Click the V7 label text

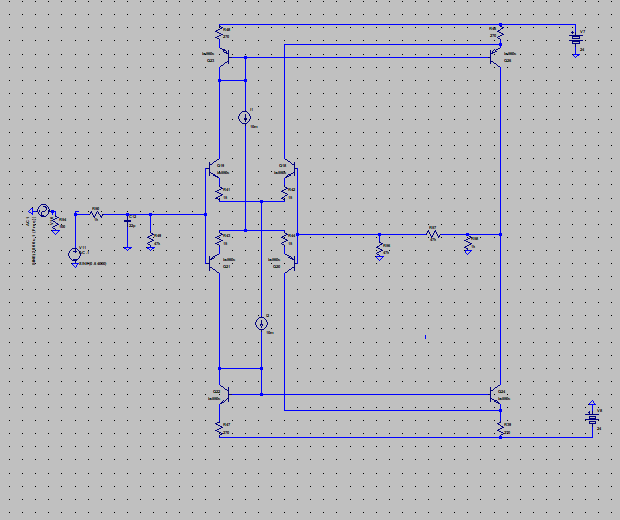[x=582, y=31]
